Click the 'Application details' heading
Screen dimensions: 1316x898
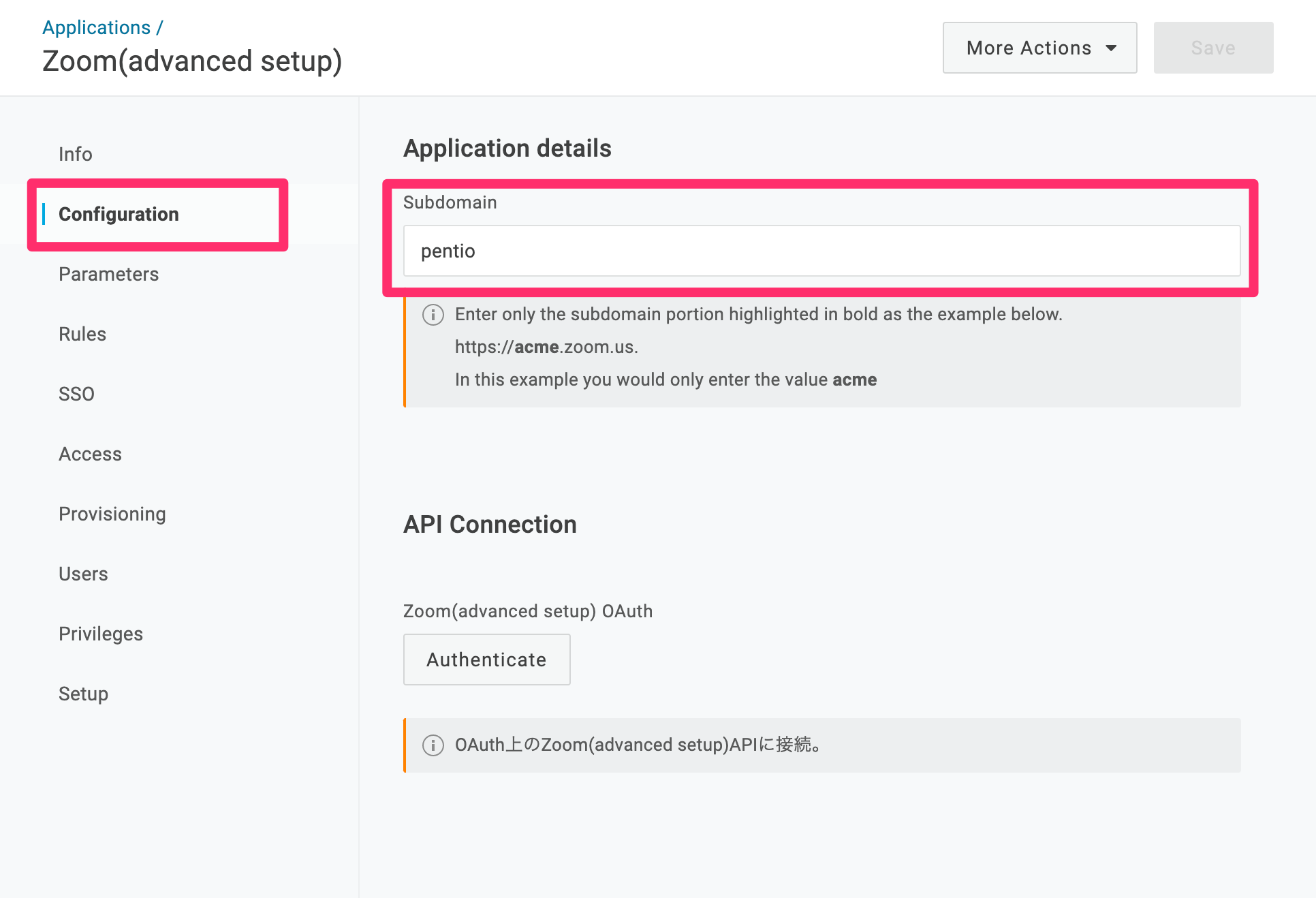click(x=507, y=149)
